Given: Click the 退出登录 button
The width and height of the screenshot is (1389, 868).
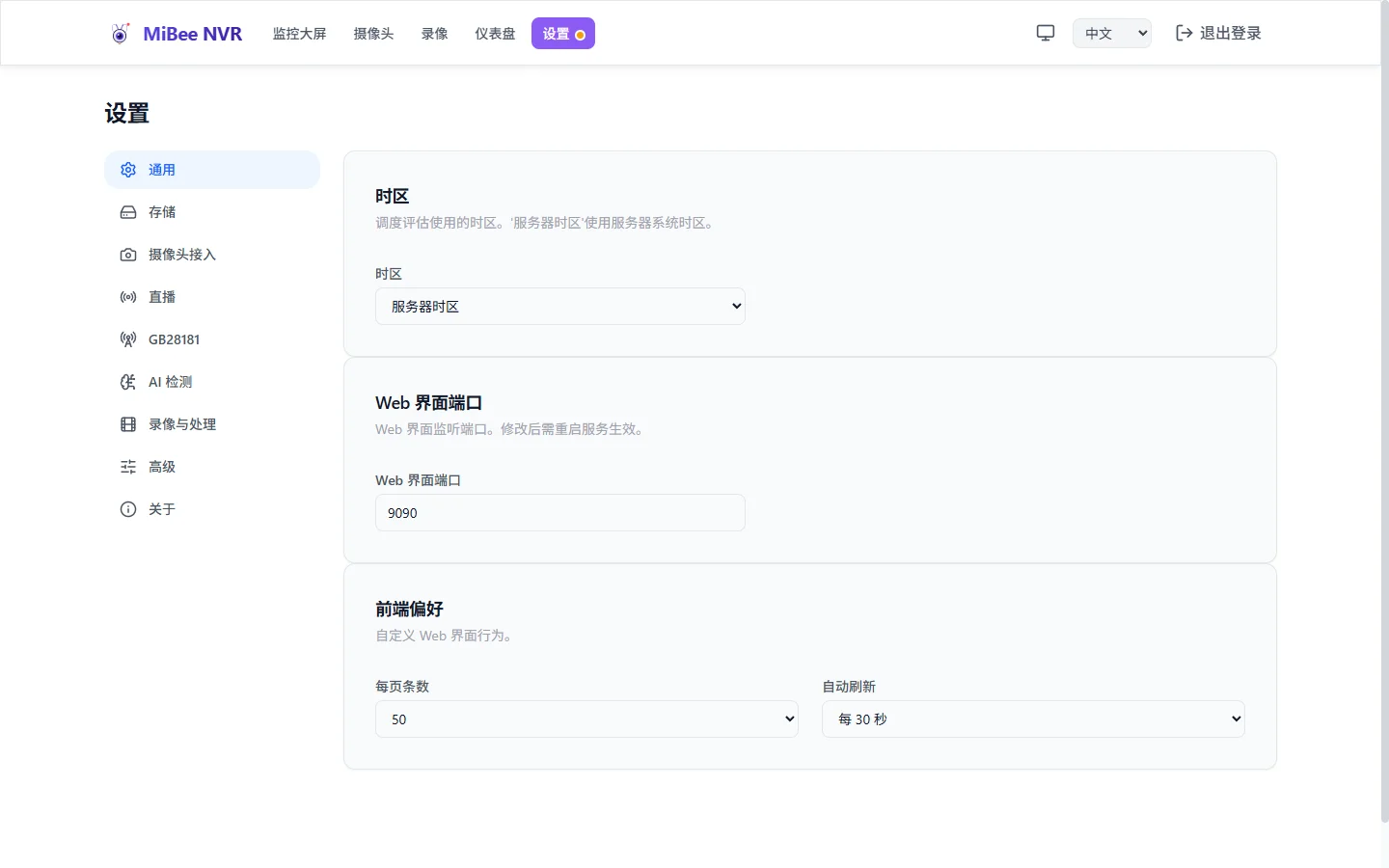Looking at the screenshot, I should [x=1218, y=33].
